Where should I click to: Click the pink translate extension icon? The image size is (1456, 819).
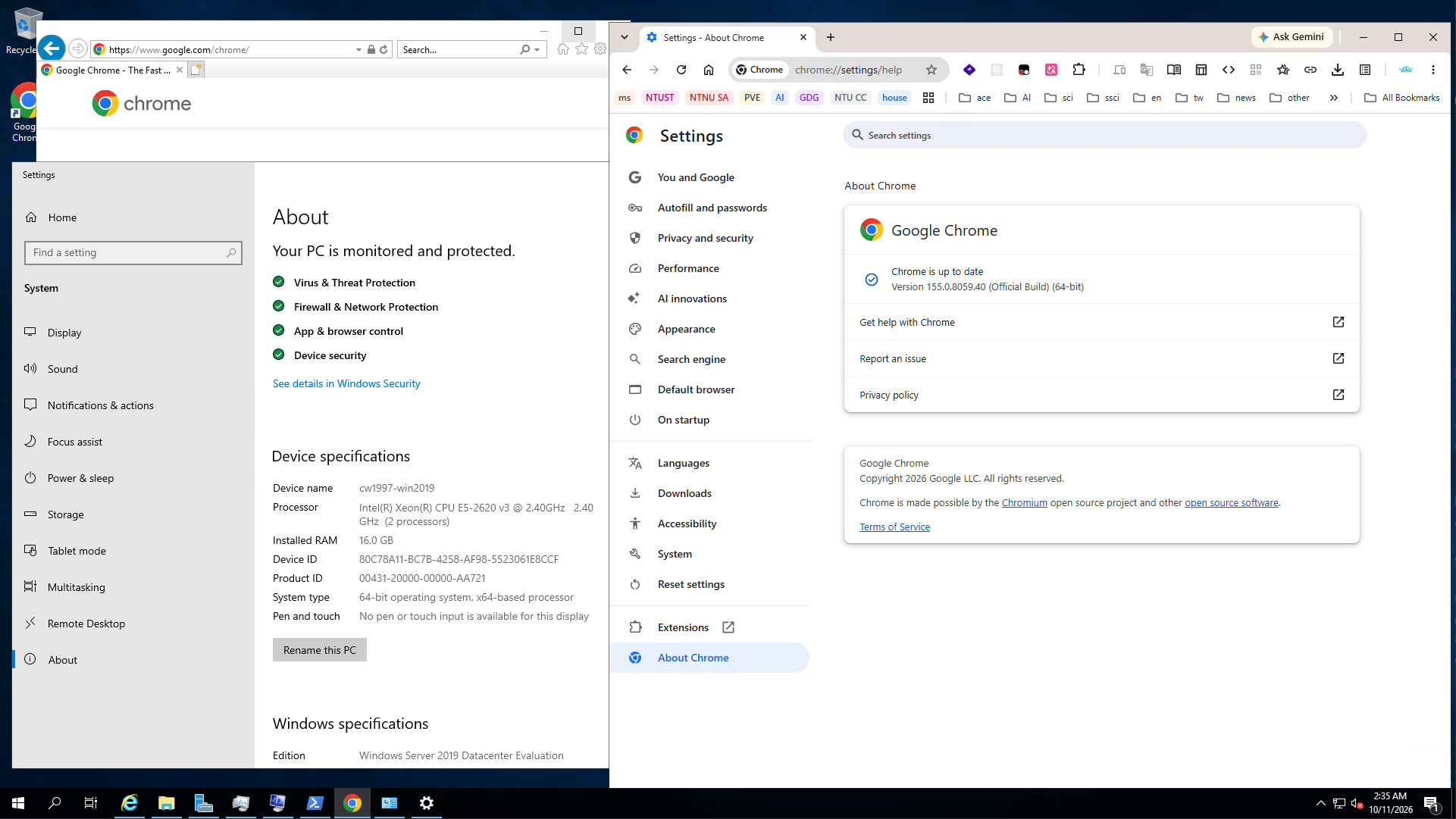[x=1051, y=70]
